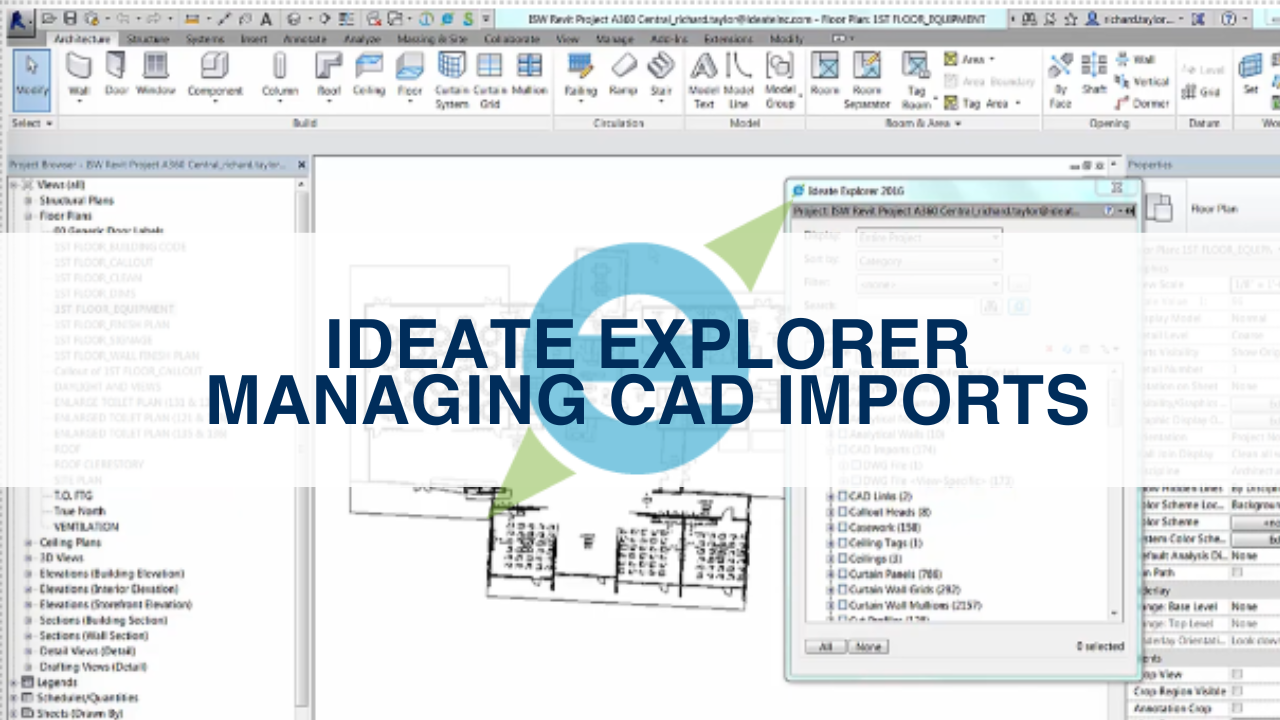The width and height of the screenshot is (1280, 720).
Task: Expand Sections (Wall Section) node
Action: [29, 636]
